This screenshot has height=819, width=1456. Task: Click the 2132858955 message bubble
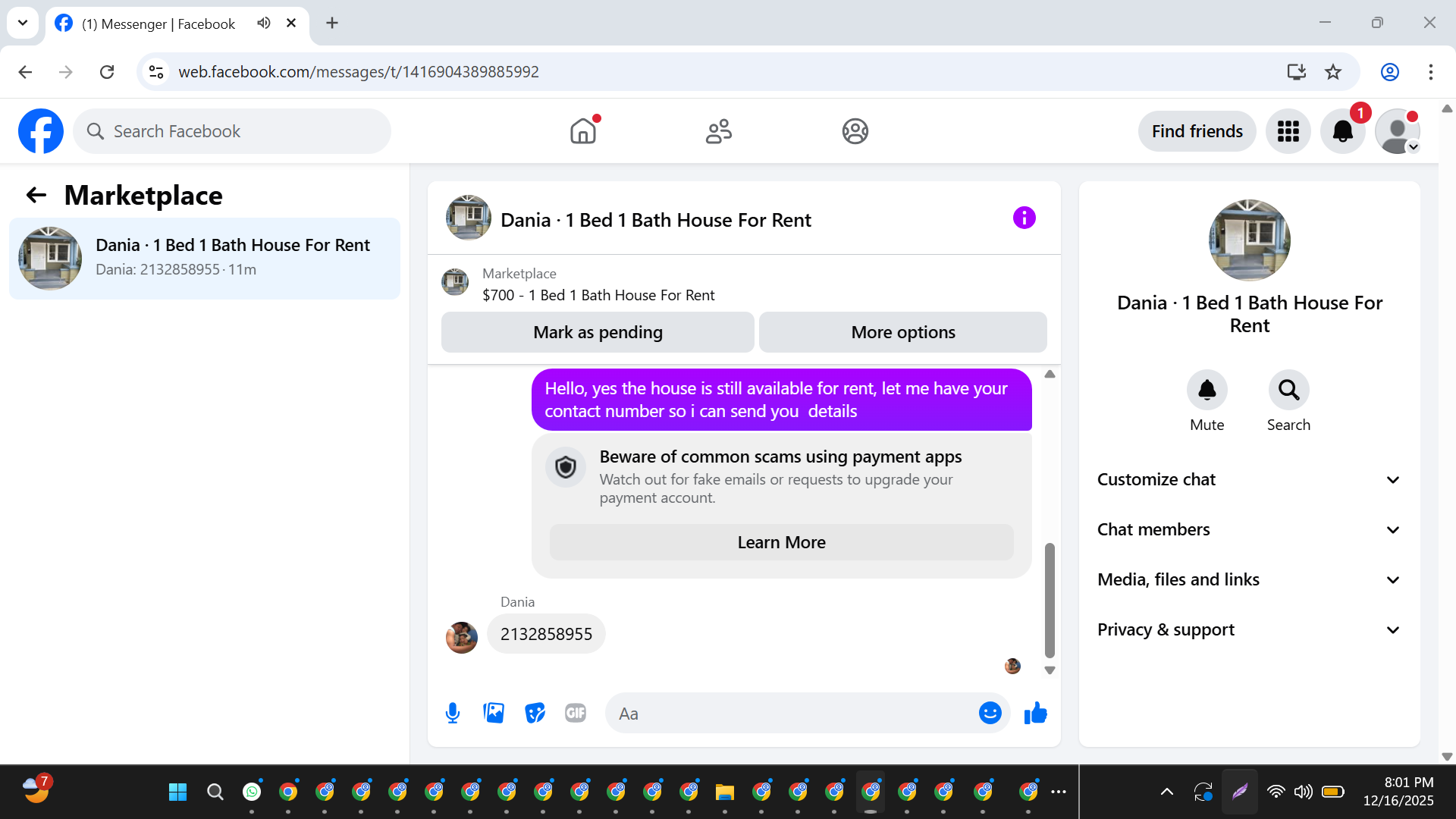click(x=546, y=634)
